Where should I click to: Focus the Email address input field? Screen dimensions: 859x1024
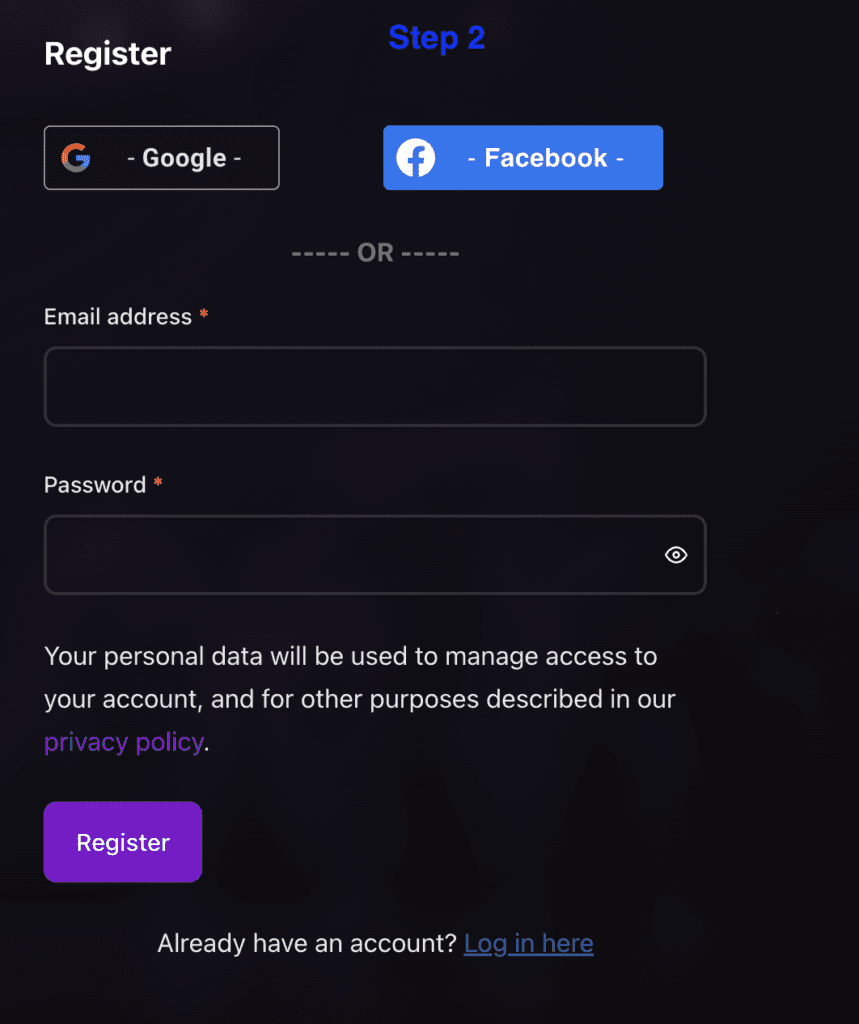coord(375,387)
